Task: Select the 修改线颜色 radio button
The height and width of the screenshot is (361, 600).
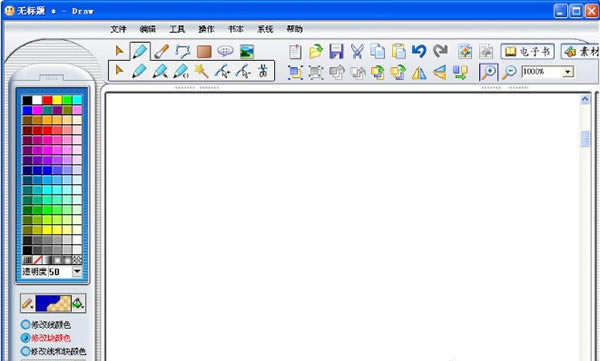Action: [x=25, y=325]
